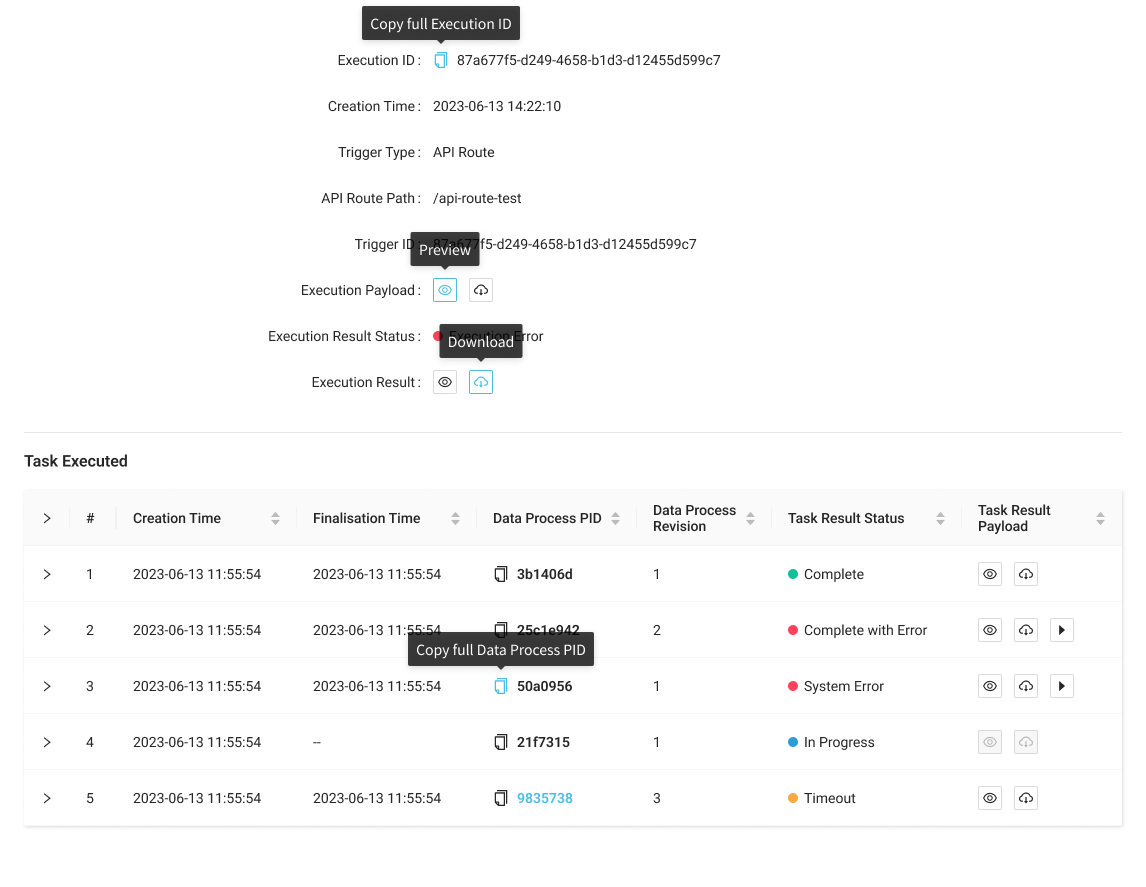Image resolution: width=1146 pixels, height=887 pixels.
Task: Copy the full Execution ID
Action: 441,60
